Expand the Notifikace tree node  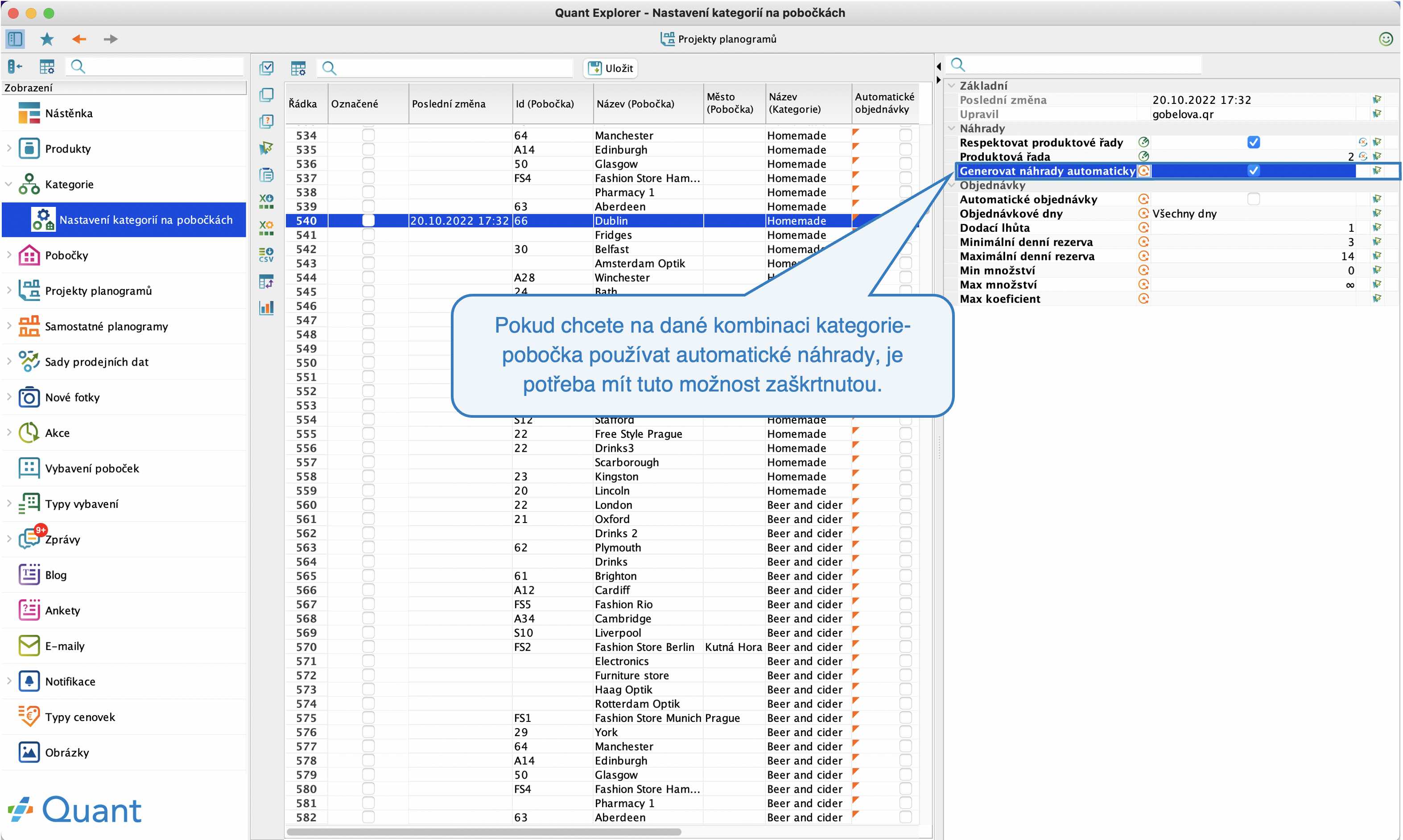[x=9, y=681]
